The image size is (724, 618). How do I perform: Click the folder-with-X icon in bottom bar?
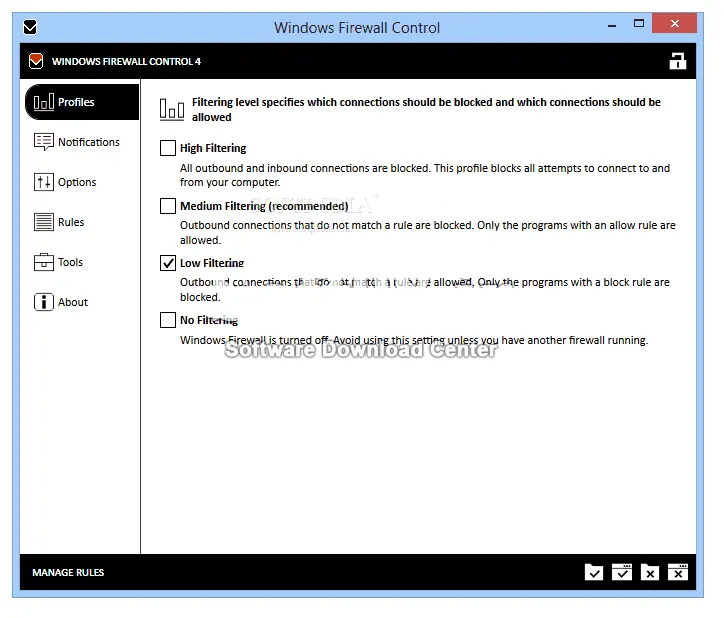pyautogui.click(x=650, y=572)
